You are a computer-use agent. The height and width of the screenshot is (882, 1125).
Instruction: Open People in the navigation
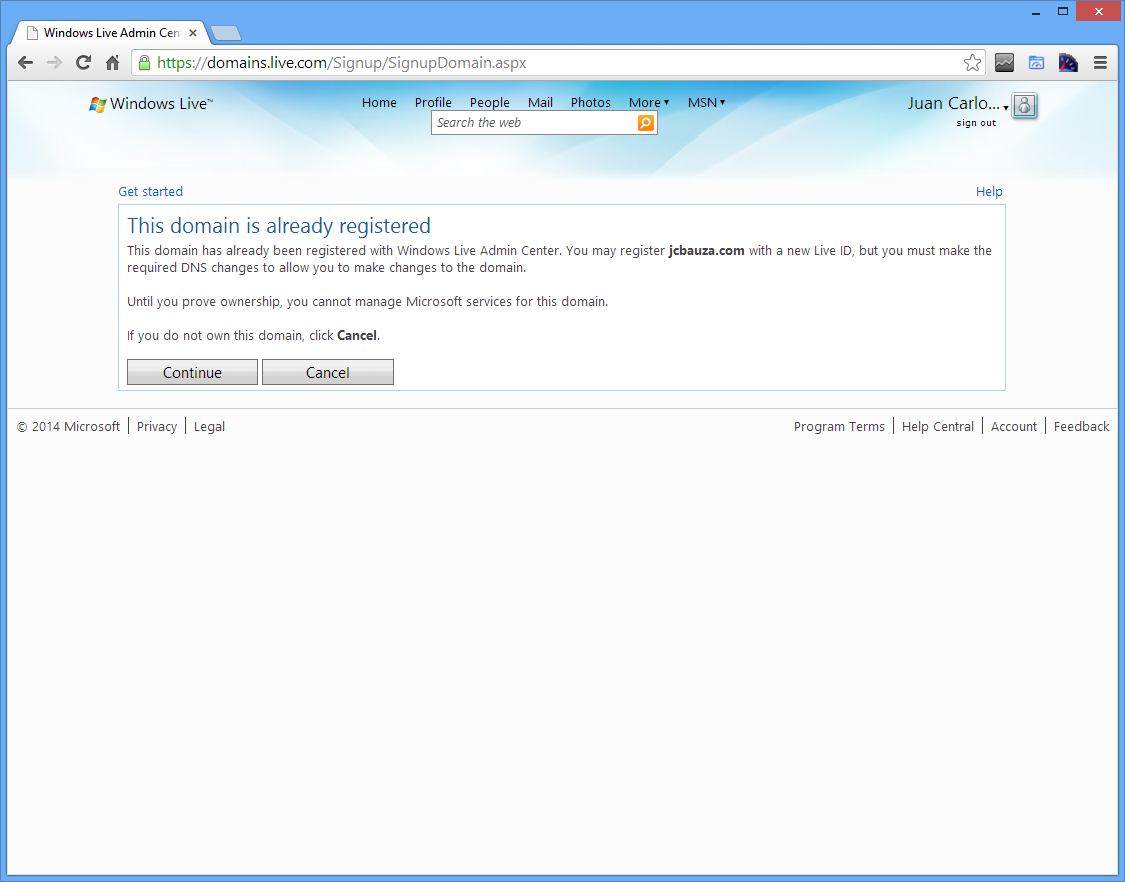(489, 103)
